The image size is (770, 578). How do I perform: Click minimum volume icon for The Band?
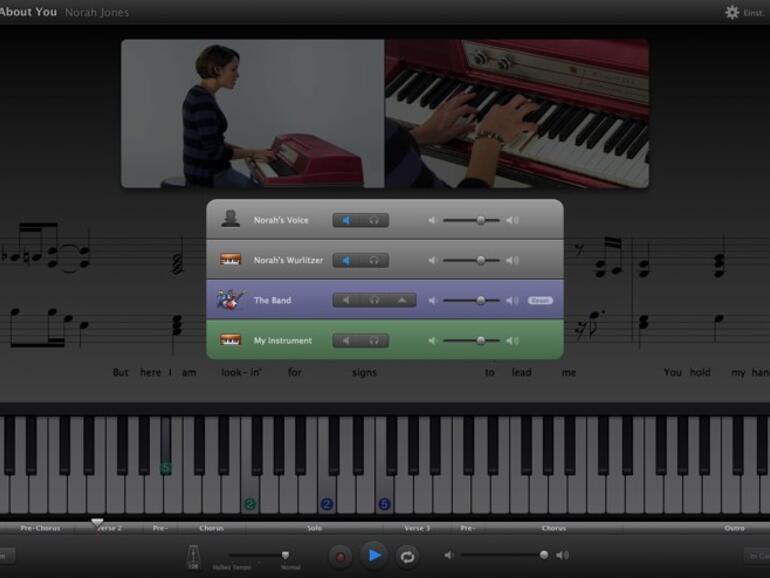[433, 300]
